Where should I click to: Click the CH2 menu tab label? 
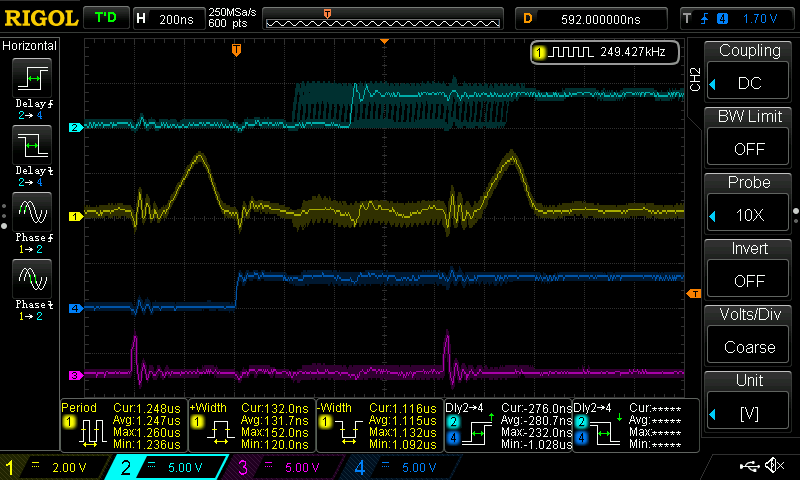[695, 79]
